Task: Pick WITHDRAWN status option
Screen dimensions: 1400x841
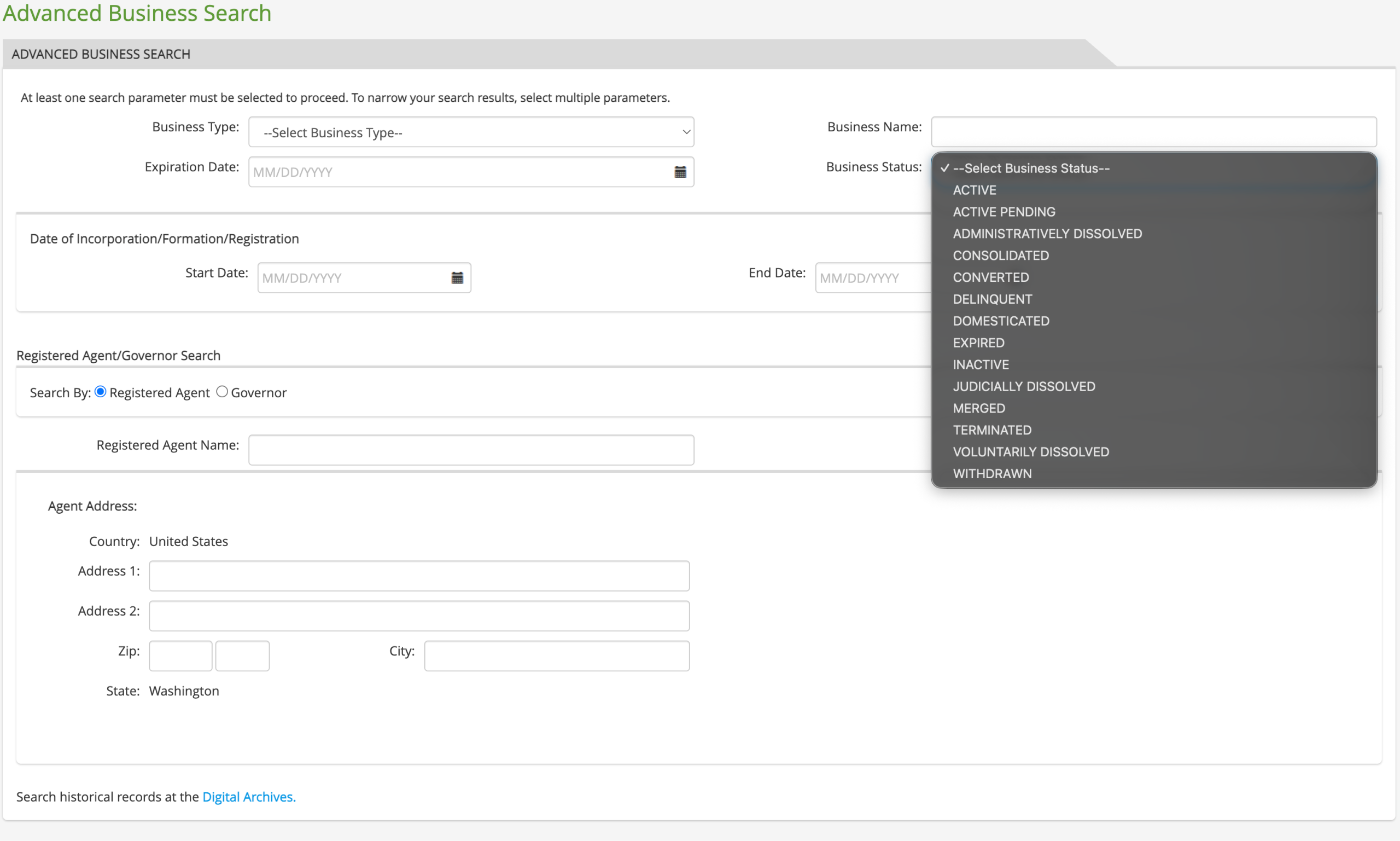Action: 1154,474
